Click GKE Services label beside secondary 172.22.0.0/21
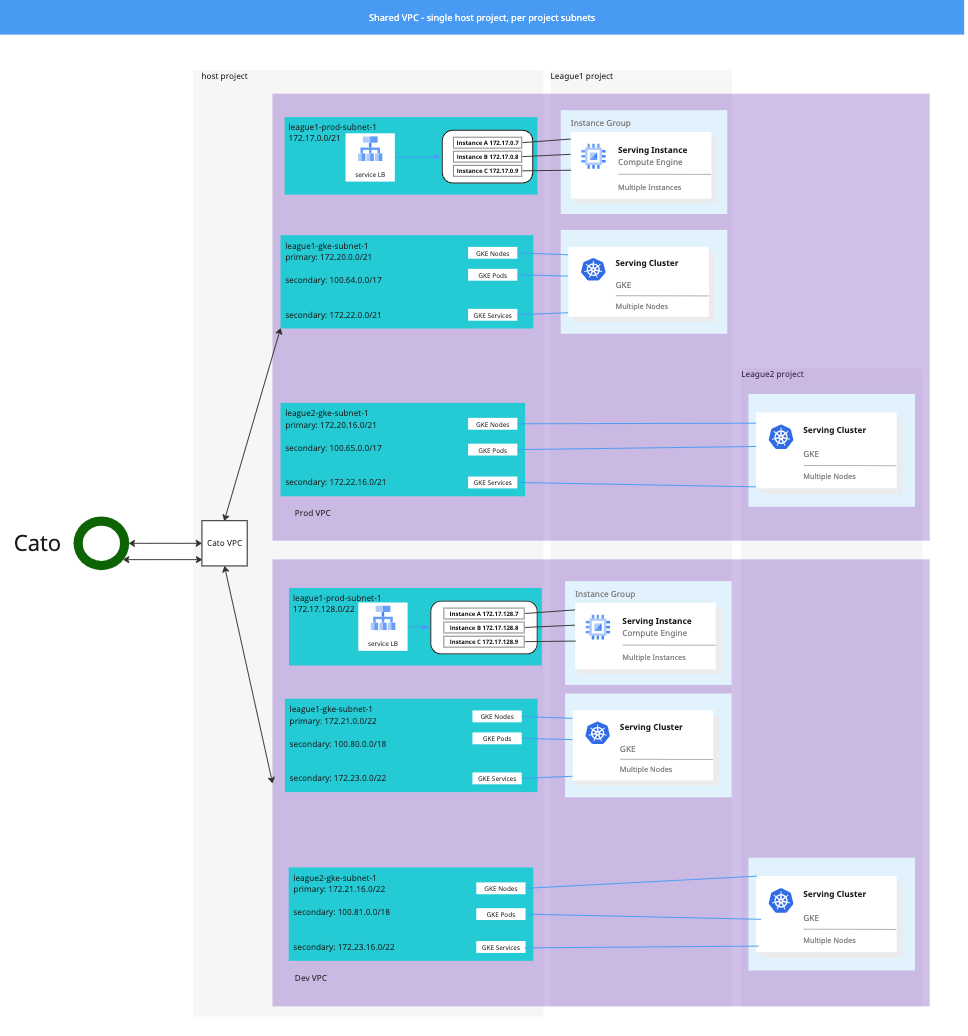Screen dimensions: 968x1036 click(494, 317)
